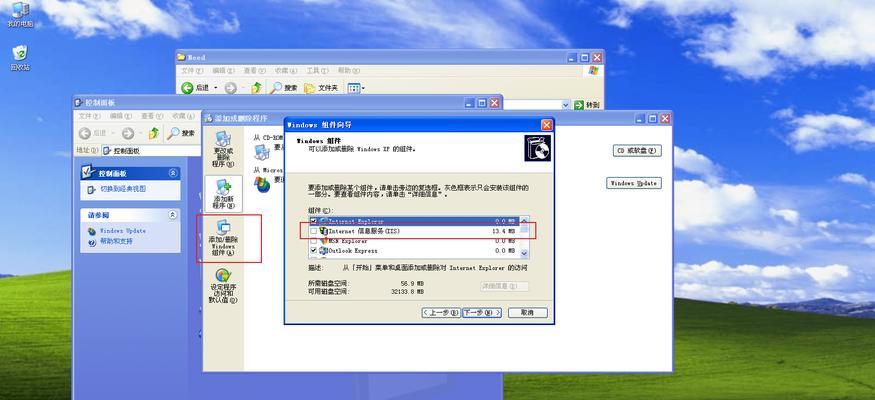Open 编辑(E) menu in Need window
This screenshot has width=875, height=400.
pos(223,71)
